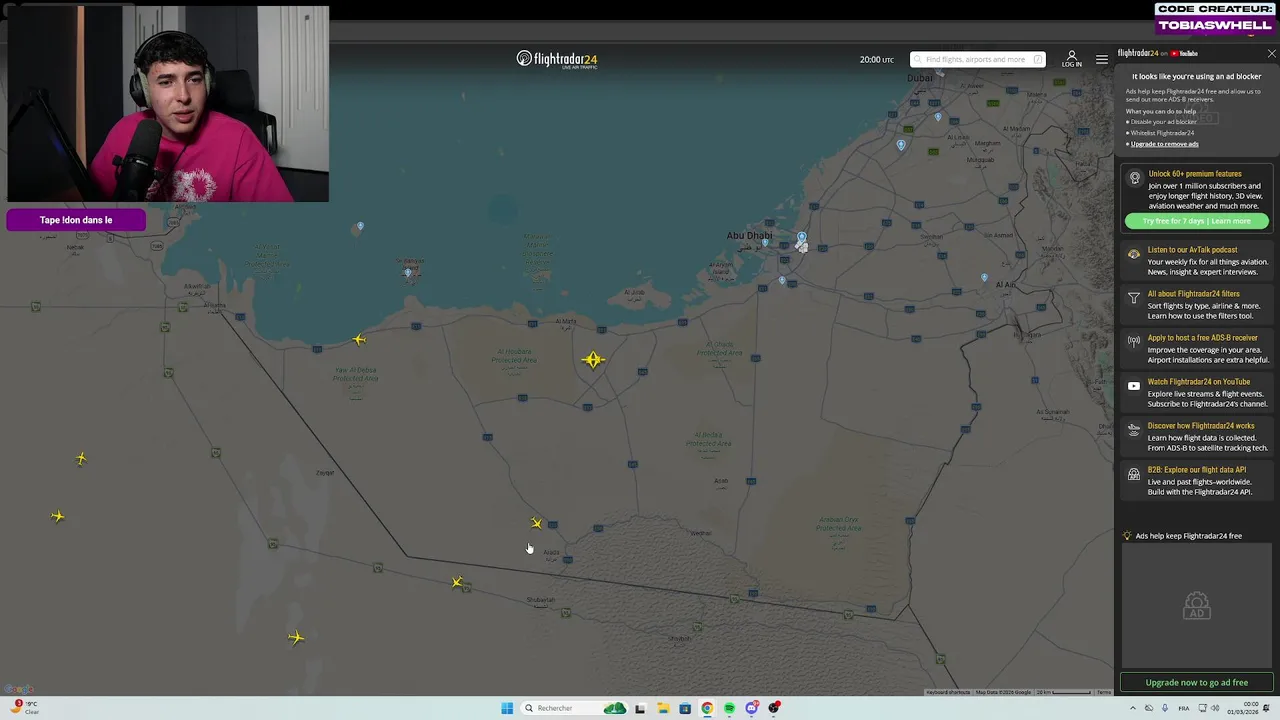Click the medal icon next to premium features
Screen dimensions: 1280x720
pyautogui.click(x=1134, y=178)
